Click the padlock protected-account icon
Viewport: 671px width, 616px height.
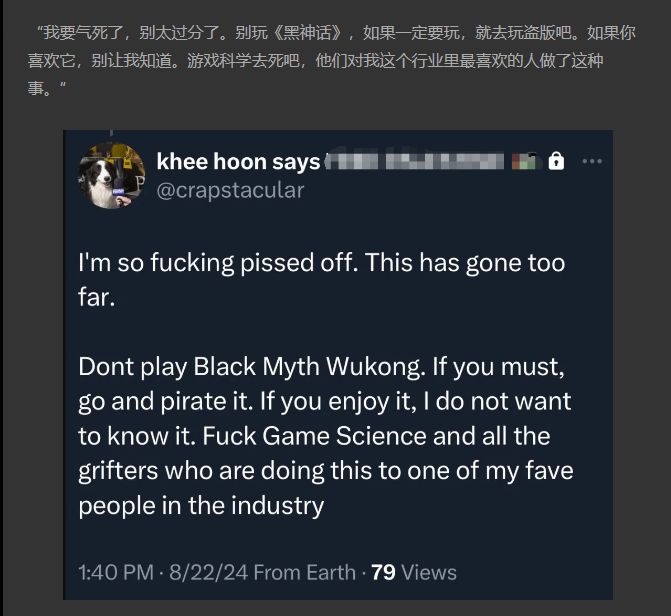click(x=556, y=161)
